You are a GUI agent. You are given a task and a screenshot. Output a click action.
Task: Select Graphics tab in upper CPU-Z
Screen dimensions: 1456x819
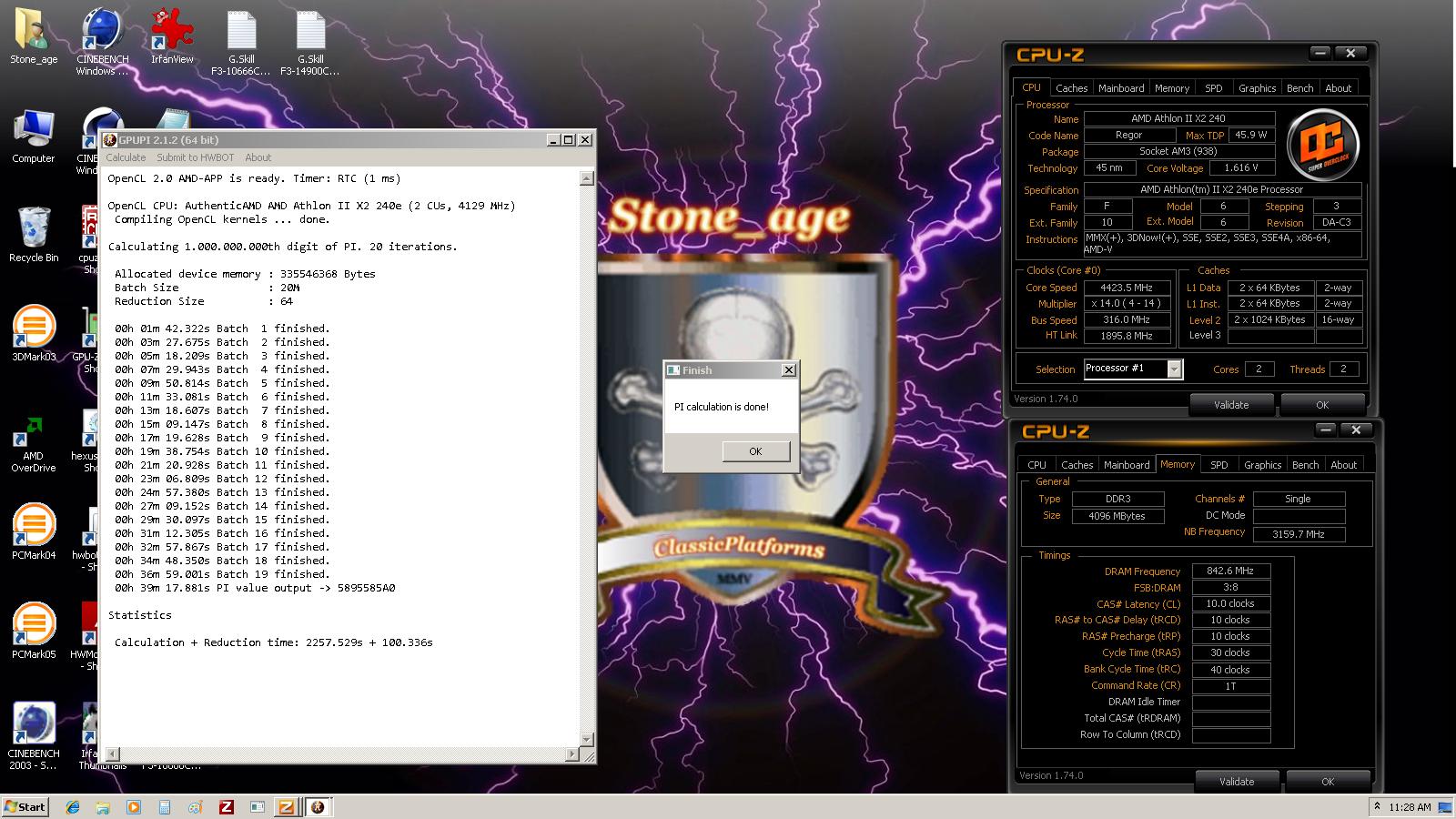pyautogui.click(x=1258, y=88)
